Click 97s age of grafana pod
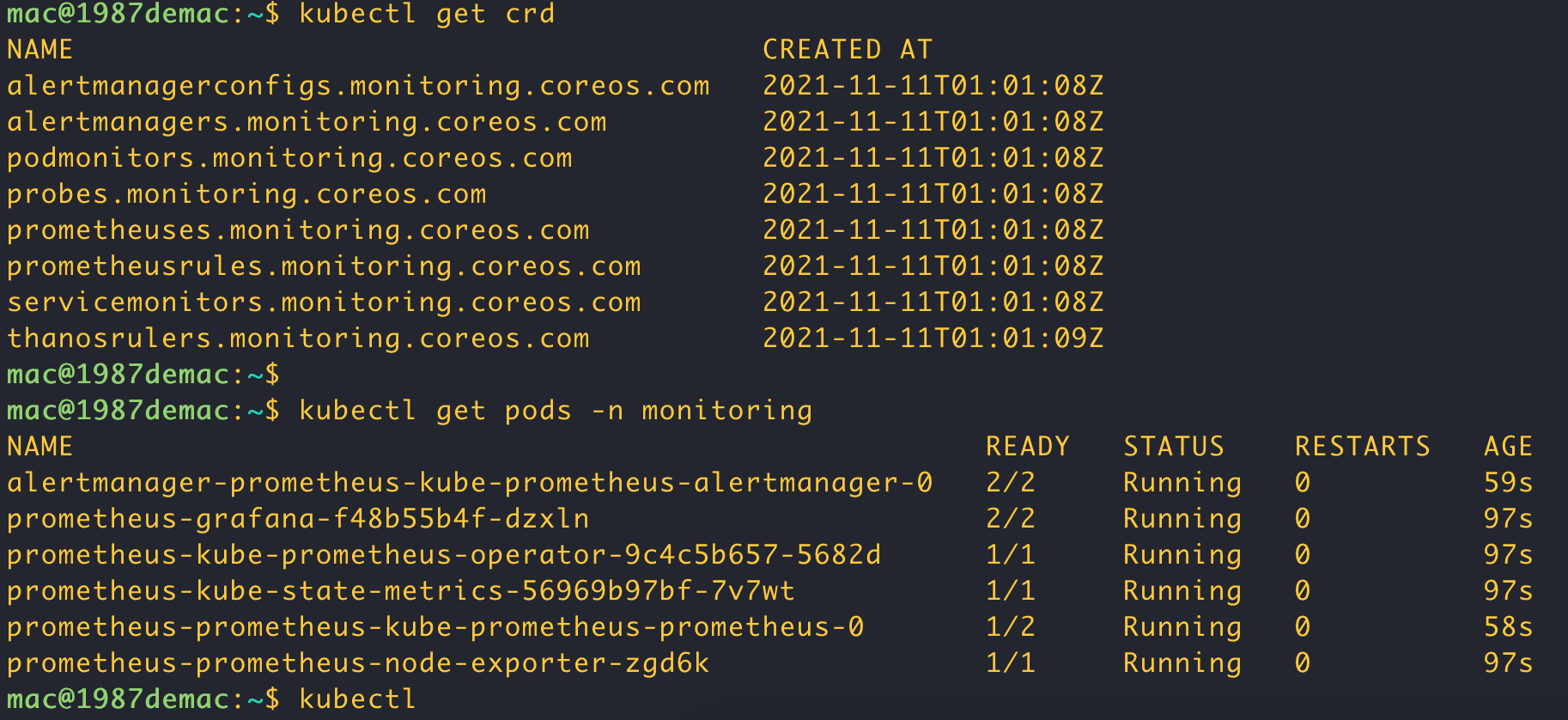The image size is (1568, 720). coord(1509,519)
